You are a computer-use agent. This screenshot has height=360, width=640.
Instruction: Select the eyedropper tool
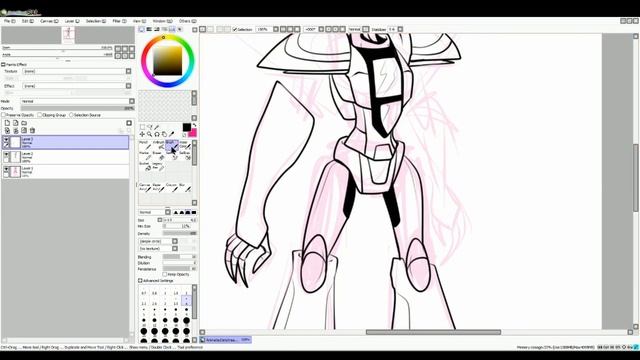click(171, 134)
